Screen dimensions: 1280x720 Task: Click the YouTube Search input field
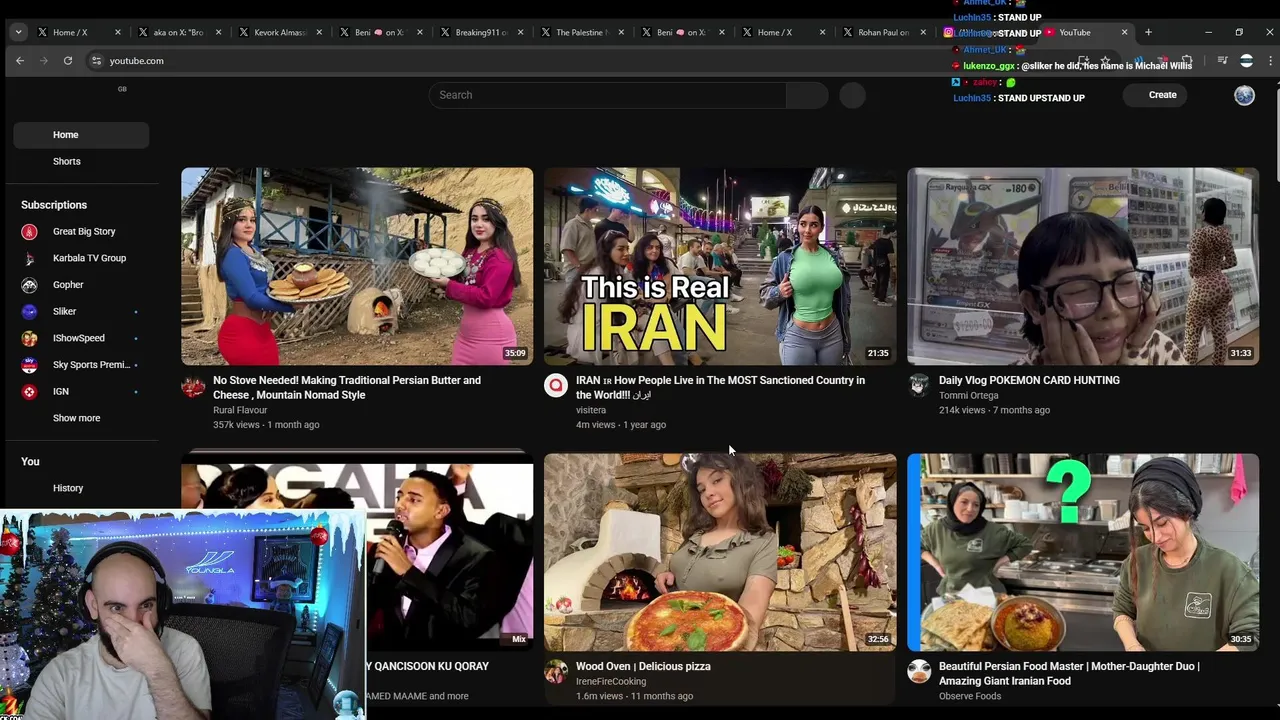tap(608, 95)
